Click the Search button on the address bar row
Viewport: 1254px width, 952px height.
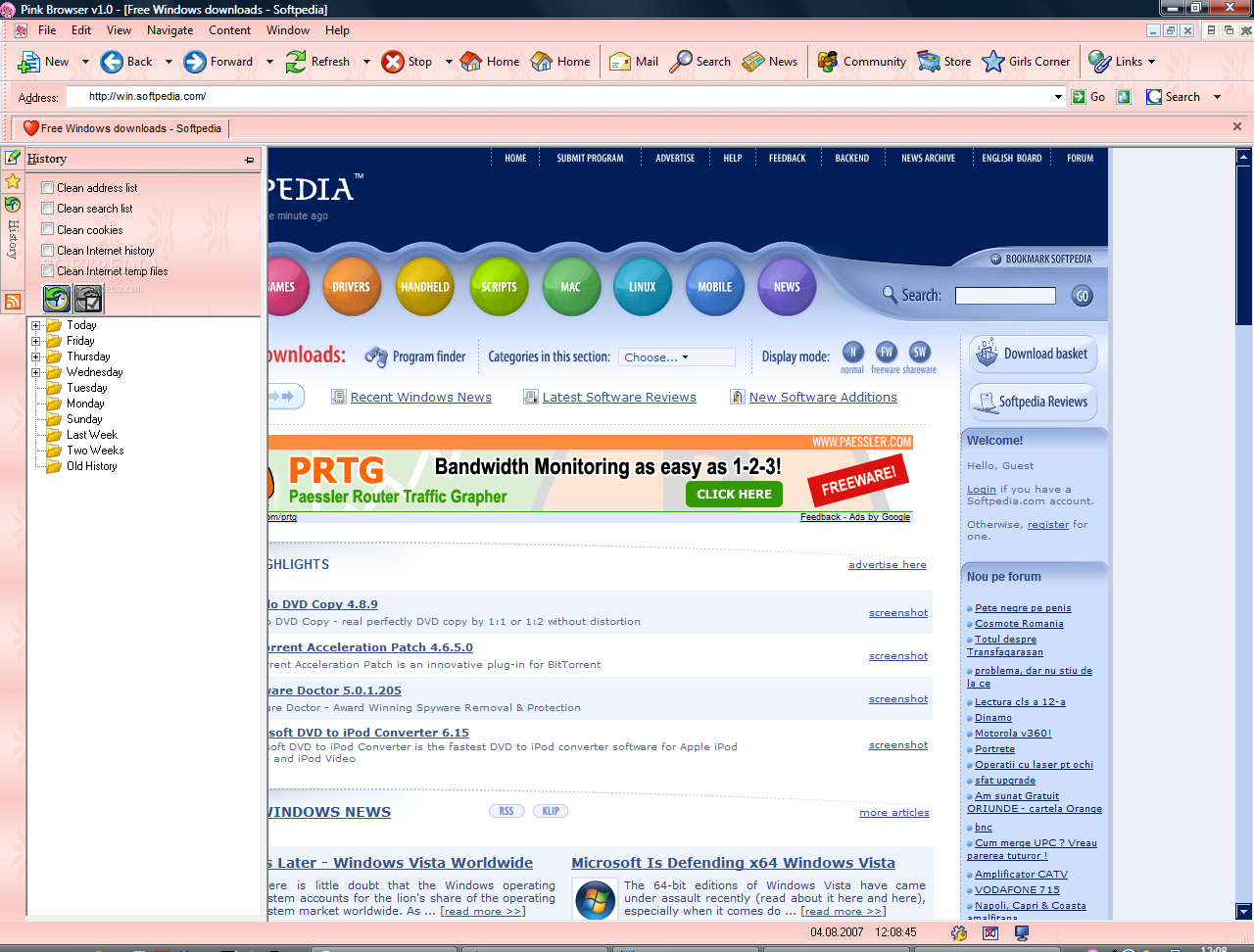coord(1174,97)
